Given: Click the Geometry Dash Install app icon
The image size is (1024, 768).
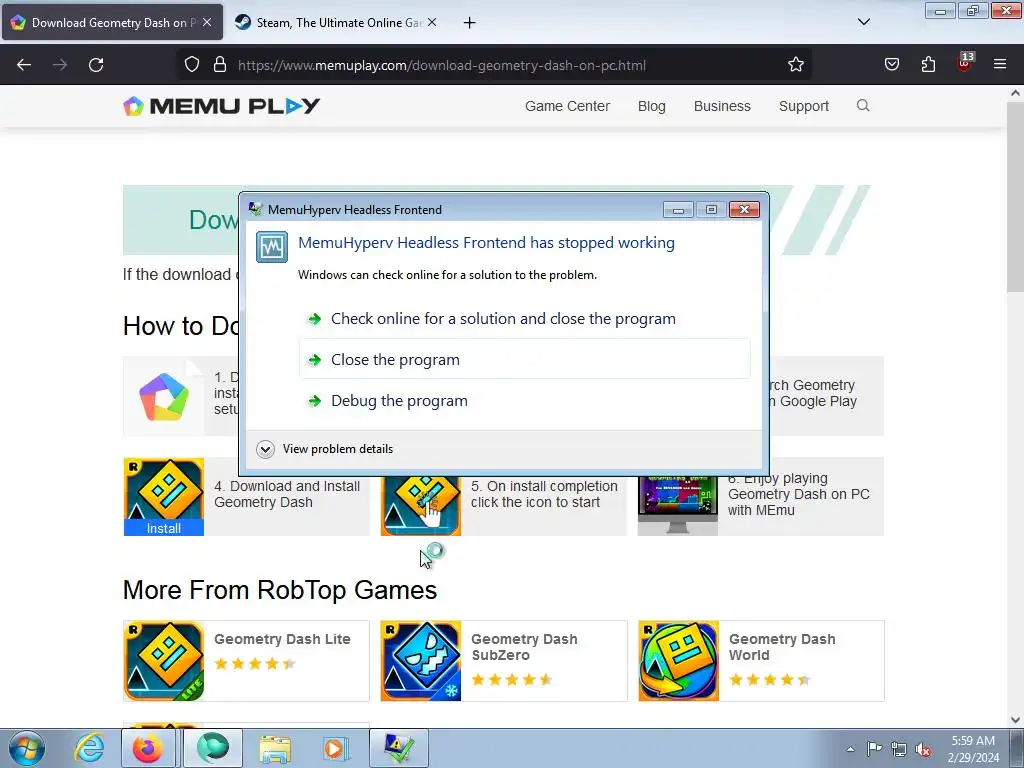Looking at the screenshot, I should [164, 497].
